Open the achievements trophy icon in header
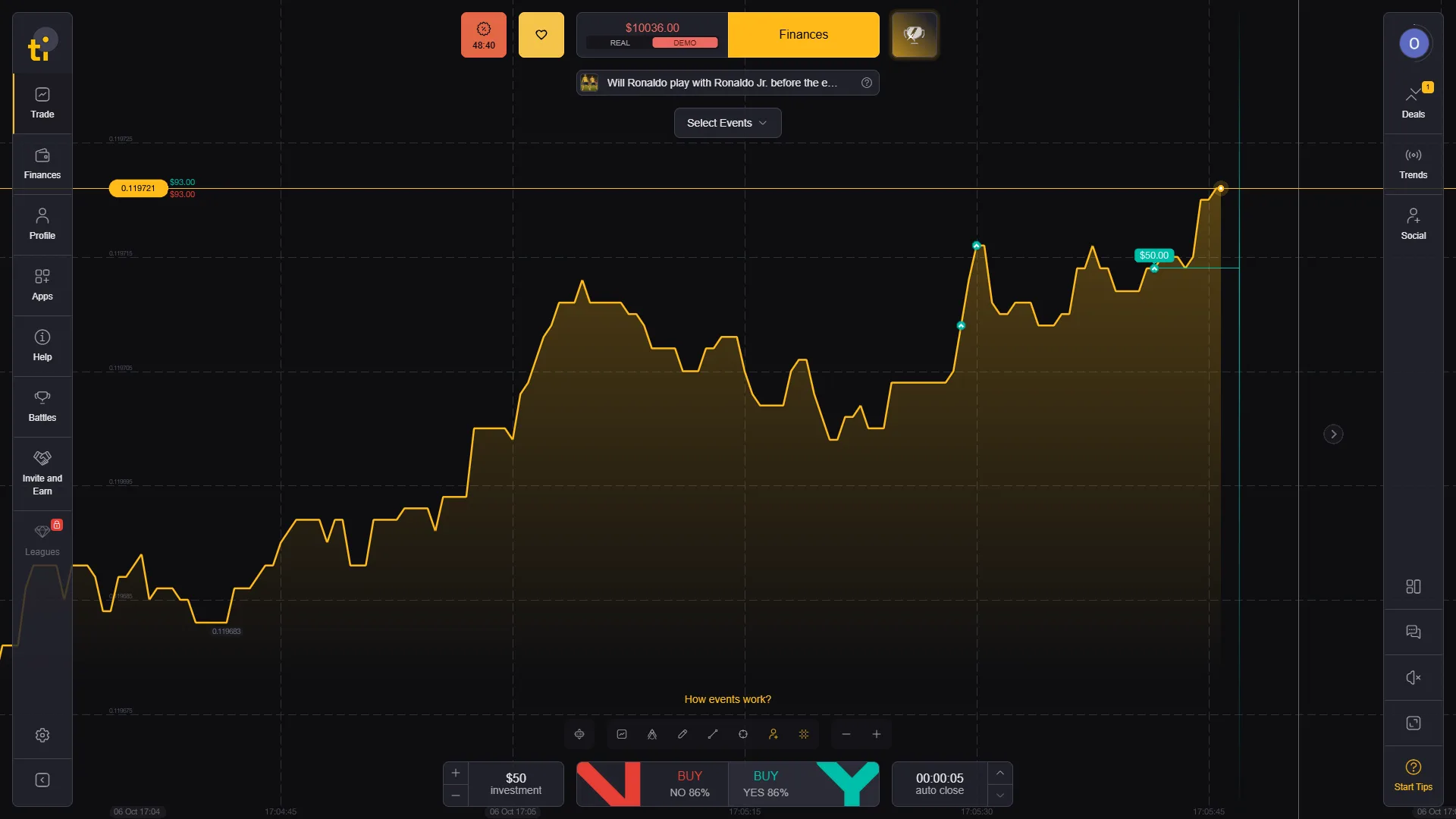Screen dimensions: 1456x819 [x=915, y=35]
